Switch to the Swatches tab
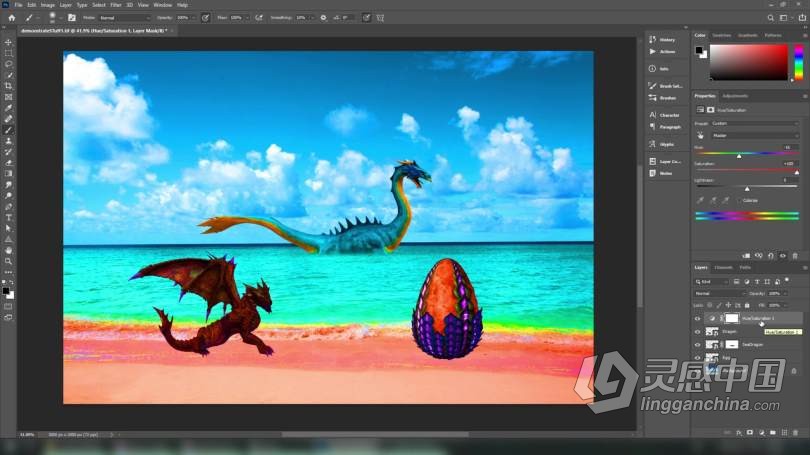 [722, 35]
